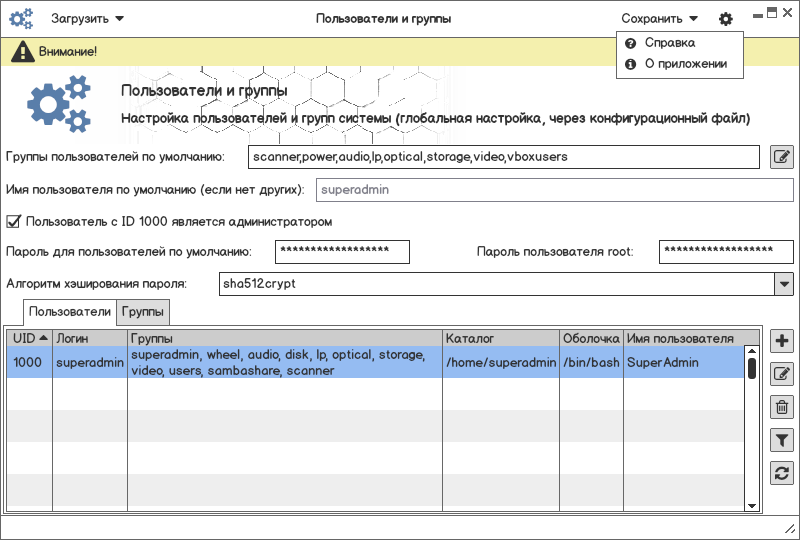The width and height of the screenshot is (800, 540).
Task: Toggle 'Пользователь с ID 1000 является администратором' checkbox
Action: coord(14,221)
